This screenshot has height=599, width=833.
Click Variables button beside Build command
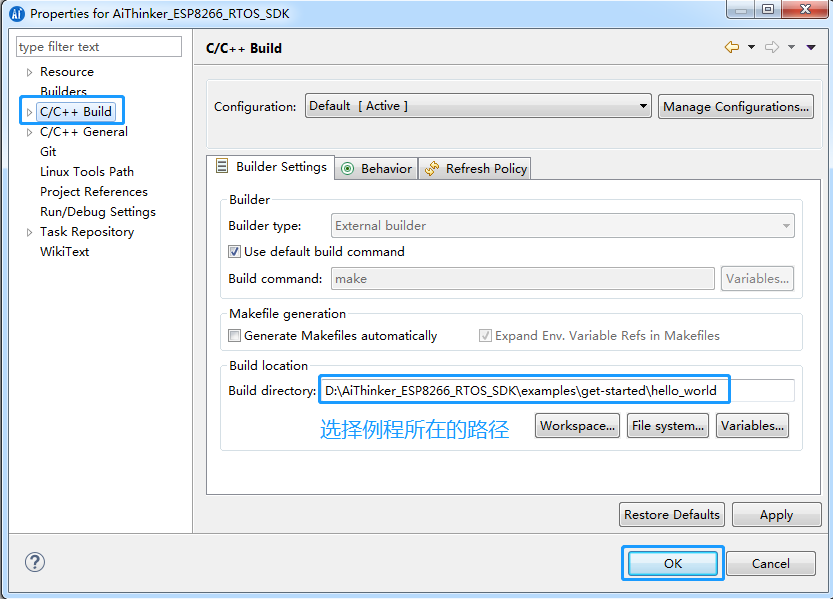click(x=757, y=279)
